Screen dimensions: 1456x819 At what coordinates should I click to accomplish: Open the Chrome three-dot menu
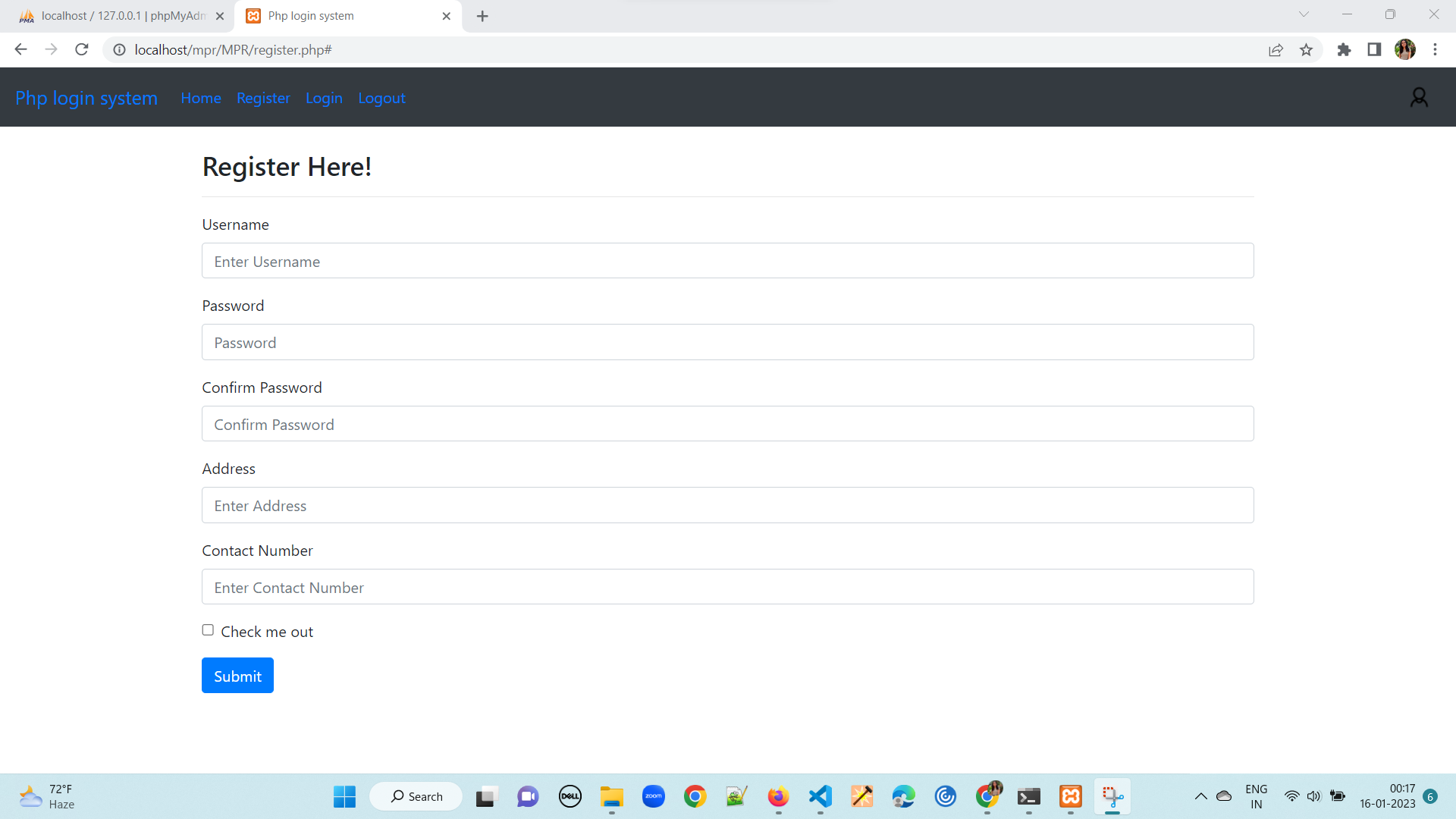tap(1435, 49)
